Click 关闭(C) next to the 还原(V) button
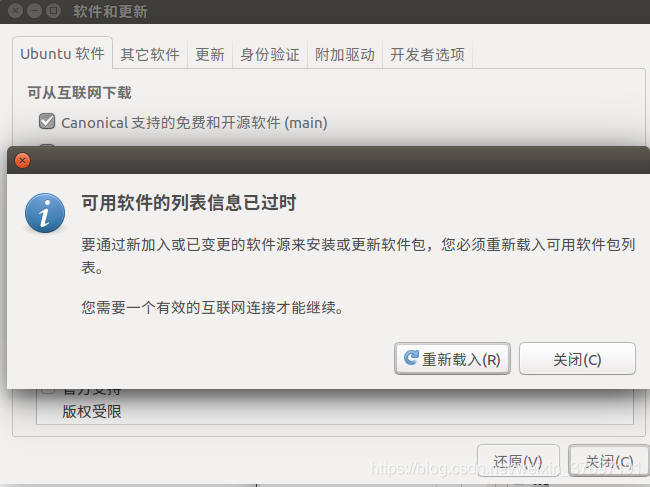This screenshot has height=487, width=650. [609, 461]
